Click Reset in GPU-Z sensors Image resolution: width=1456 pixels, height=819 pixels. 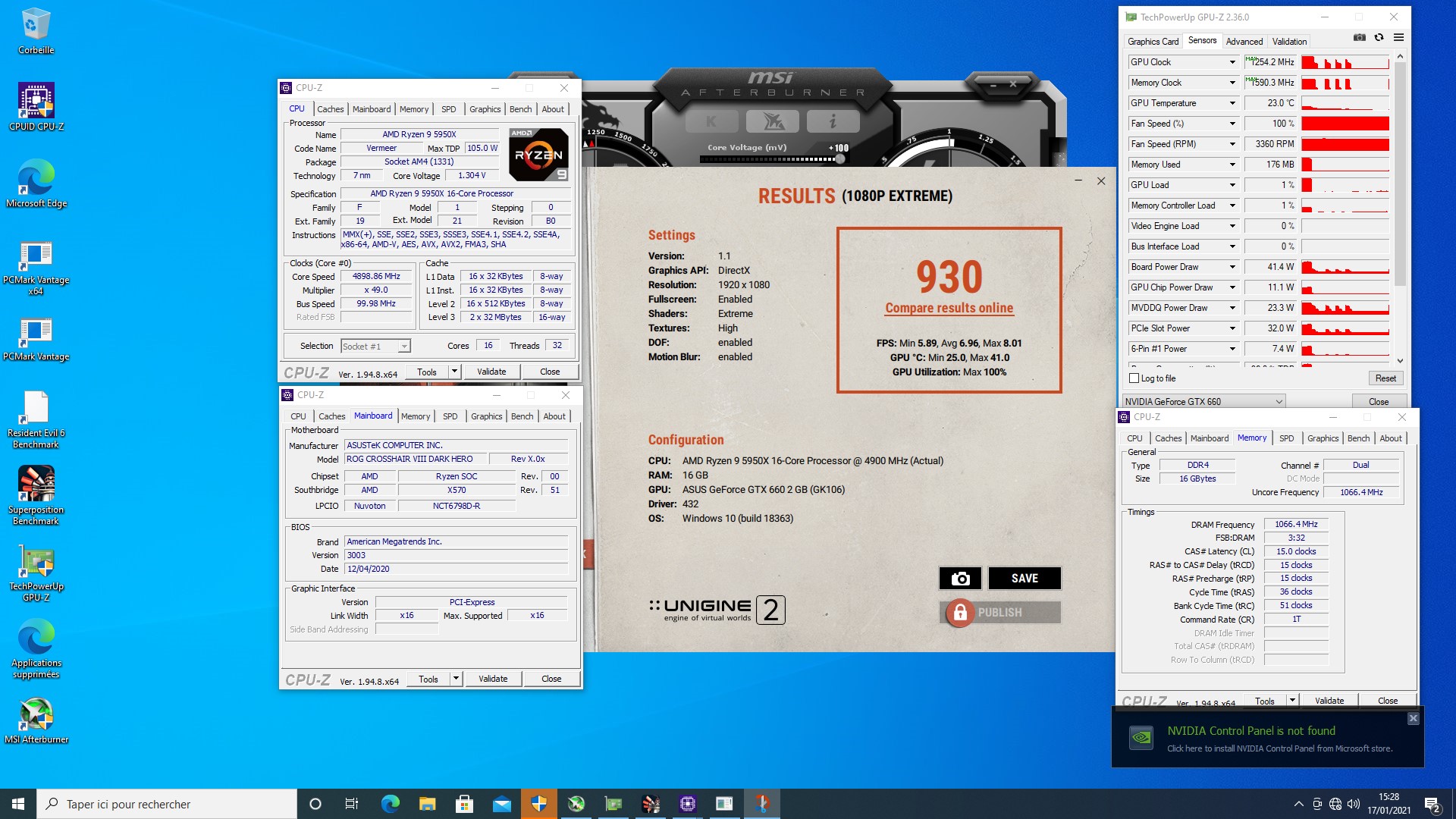click(1385, 378)
